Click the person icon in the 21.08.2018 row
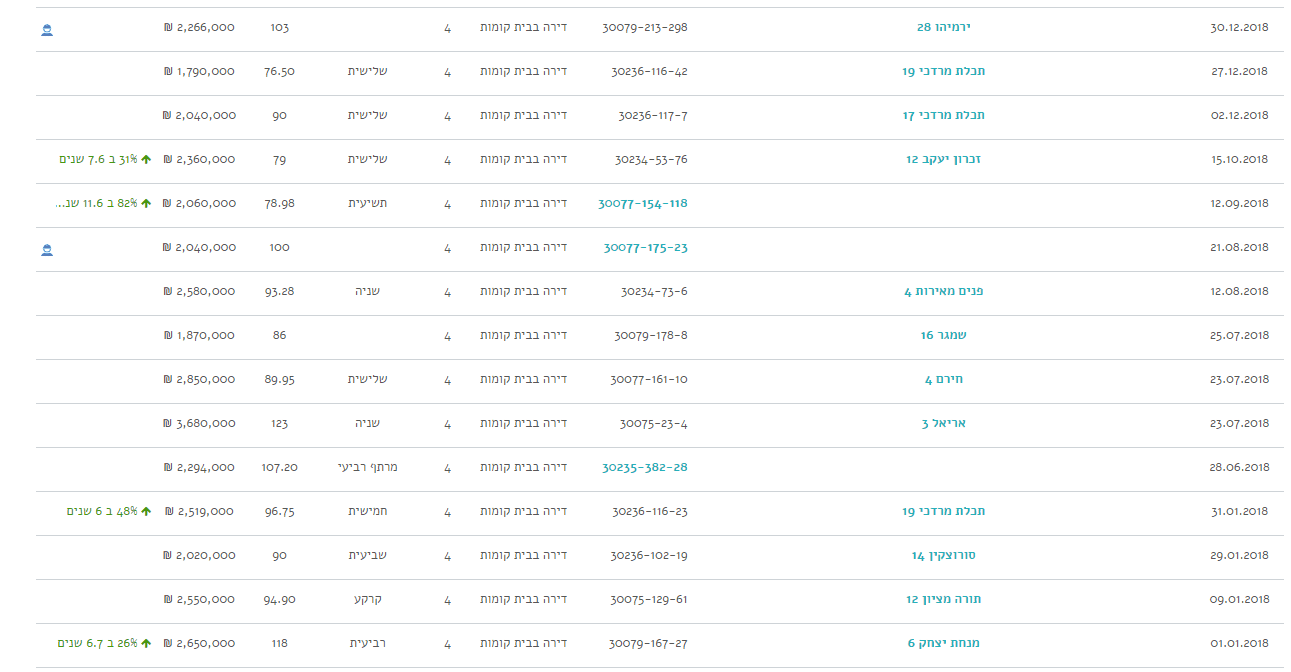Screen dimensions: 1291x672 (x=47, y=249)
